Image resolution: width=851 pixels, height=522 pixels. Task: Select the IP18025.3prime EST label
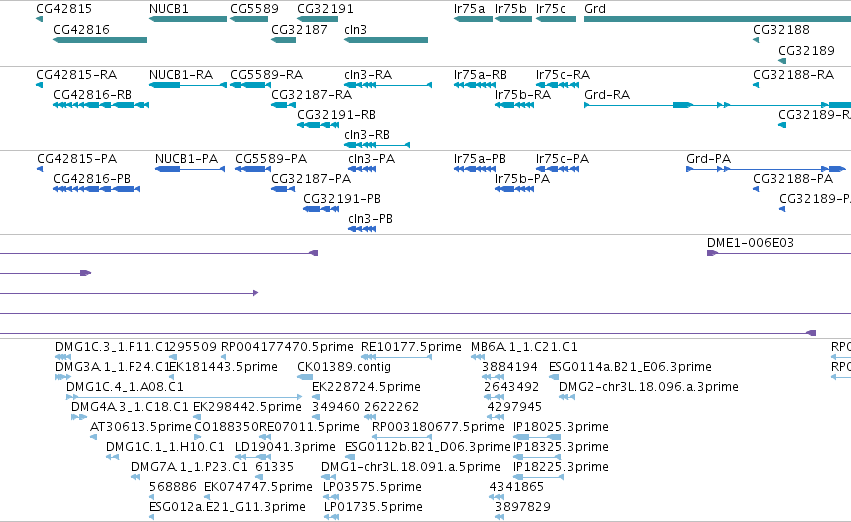point(561,426)
